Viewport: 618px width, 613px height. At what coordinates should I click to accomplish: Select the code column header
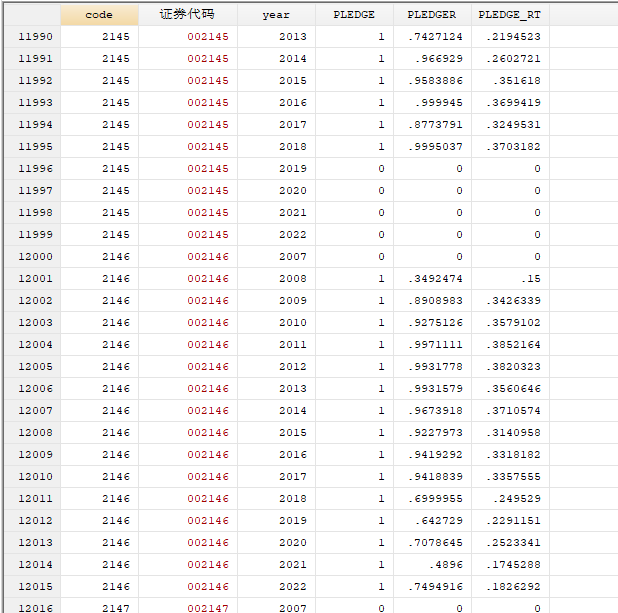pos(99,15)
